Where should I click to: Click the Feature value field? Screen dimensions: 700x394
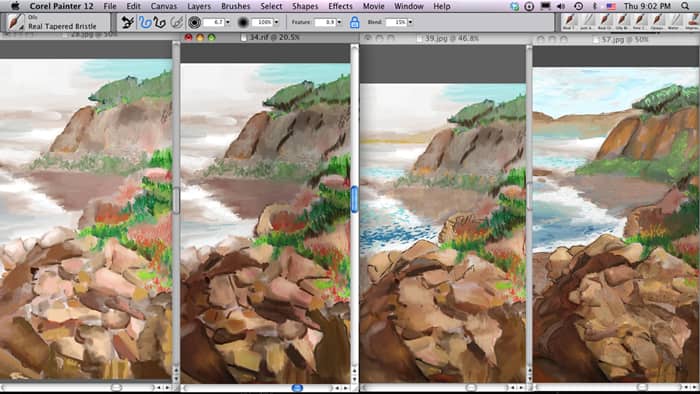325,22
